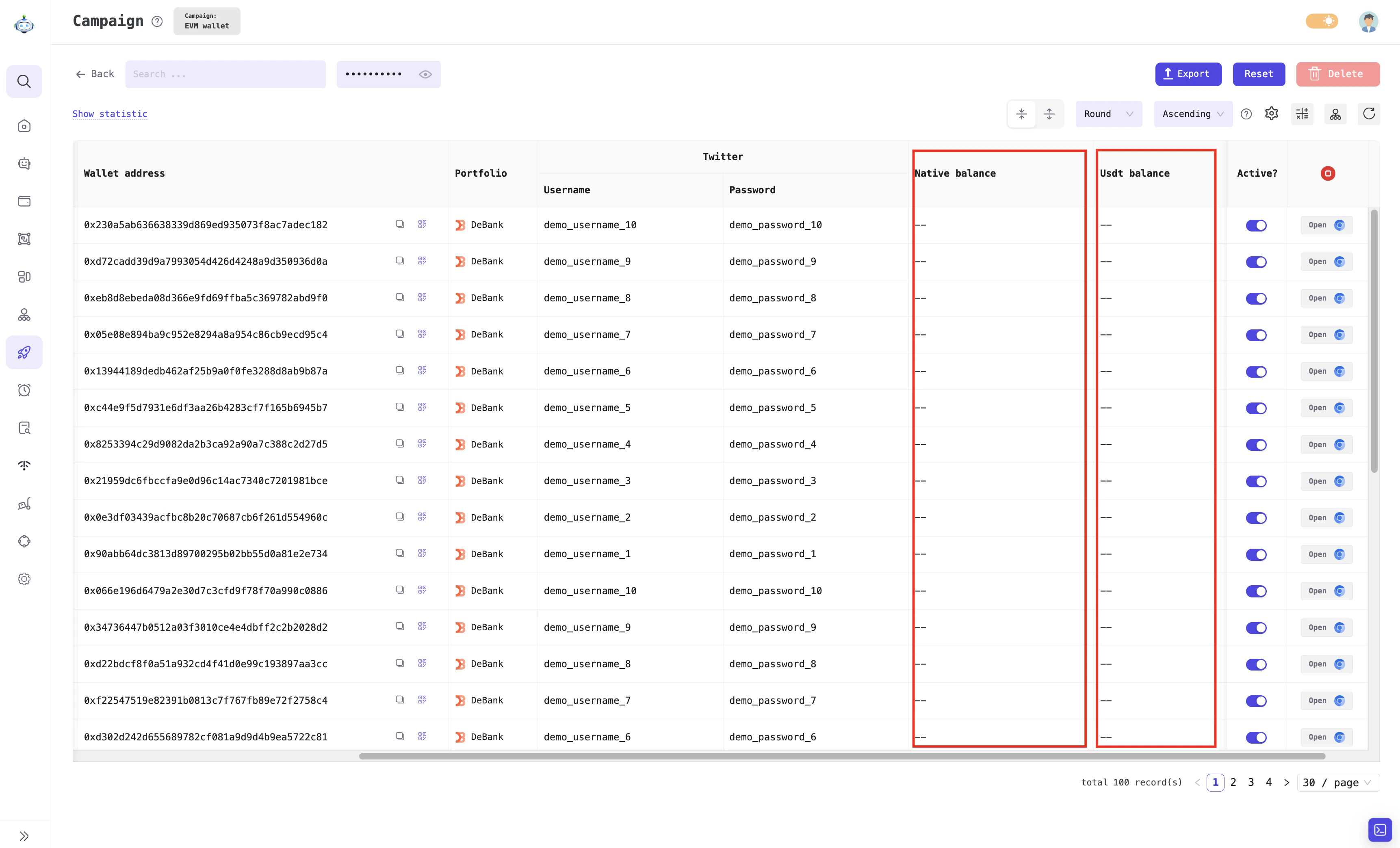This screenshot has height=848, width=1400.
Task: Select the rocket campaign icon in sidebar
Action: pyautogui.click(x=24, y=352)
